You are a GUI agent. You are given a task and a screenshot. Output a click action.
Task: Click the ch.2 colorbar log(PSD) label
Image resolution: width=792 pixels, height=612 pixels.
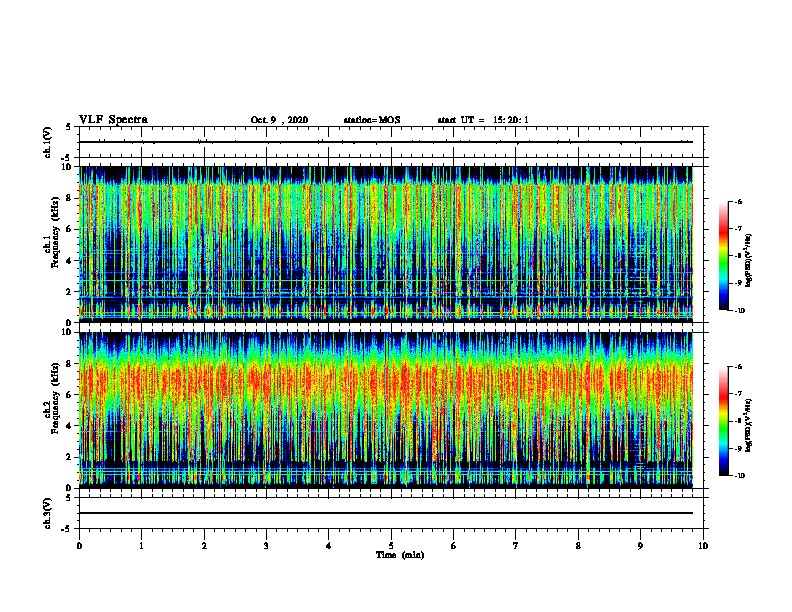click(x=749, y=426)
